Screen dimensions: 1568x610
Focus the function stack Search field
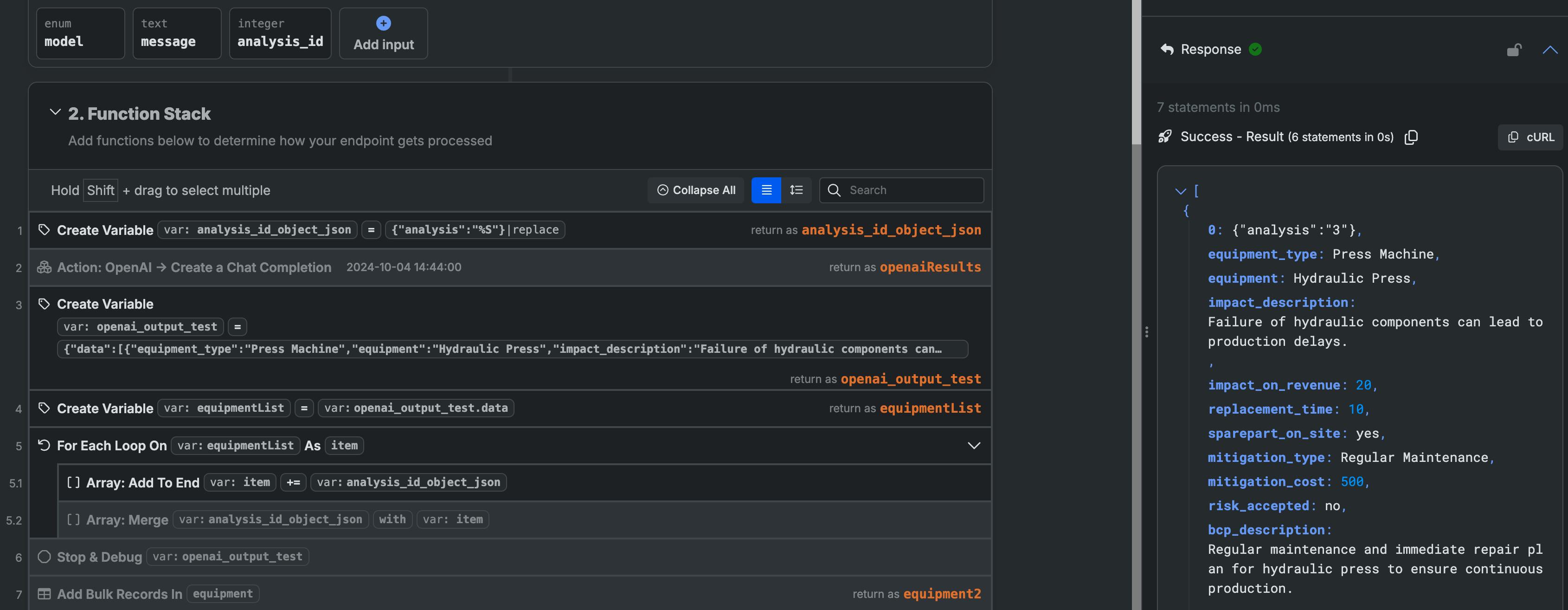coord(901,190)
